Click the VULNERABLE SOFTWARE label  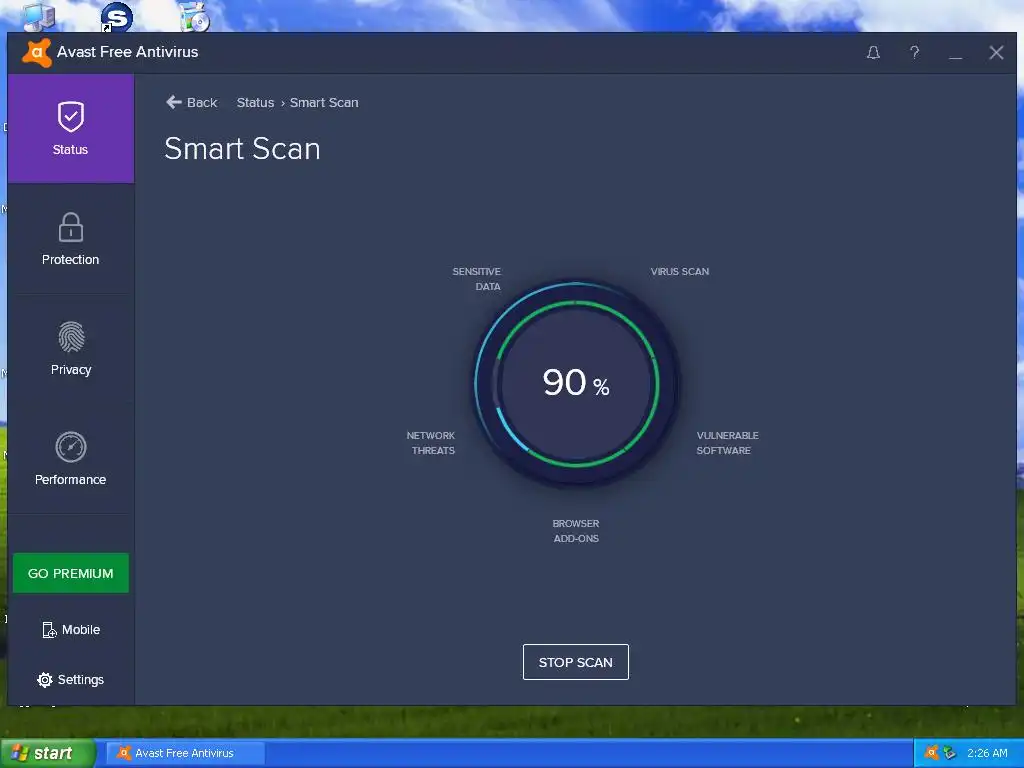pos(728,443)
